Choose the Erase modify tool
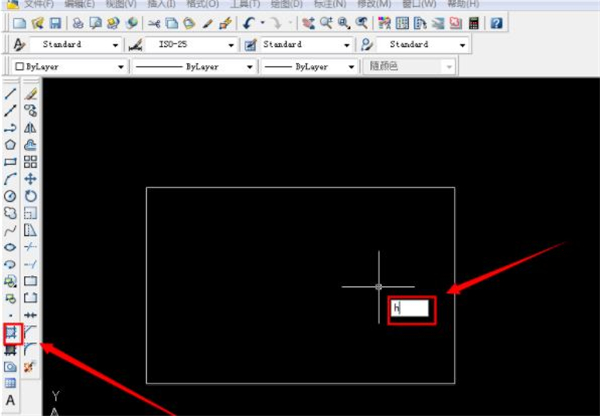The image size is (600, 416). [30, 94]
